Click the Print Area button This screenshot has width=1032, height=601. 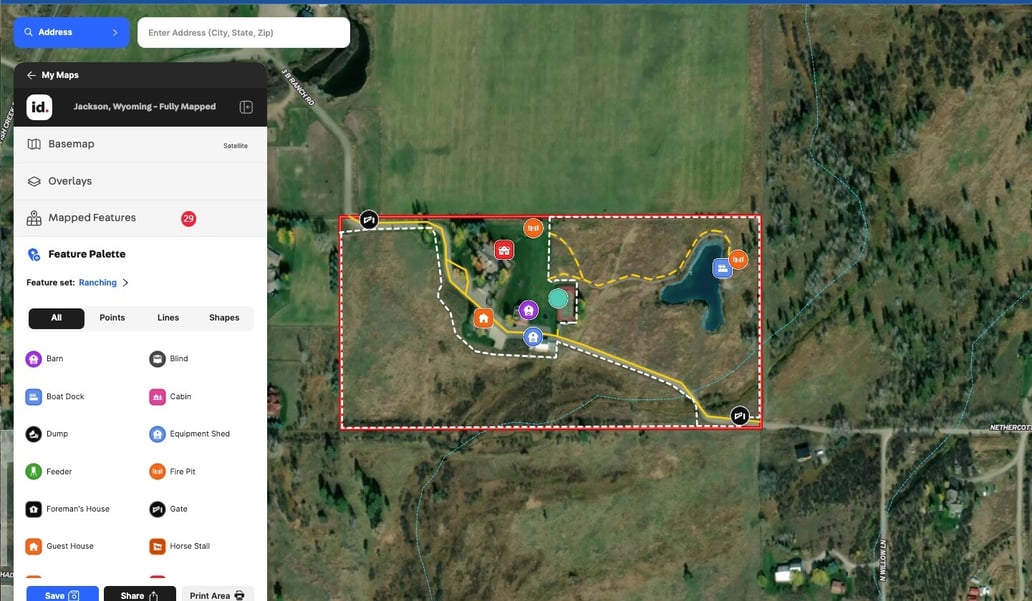point(214,593)
